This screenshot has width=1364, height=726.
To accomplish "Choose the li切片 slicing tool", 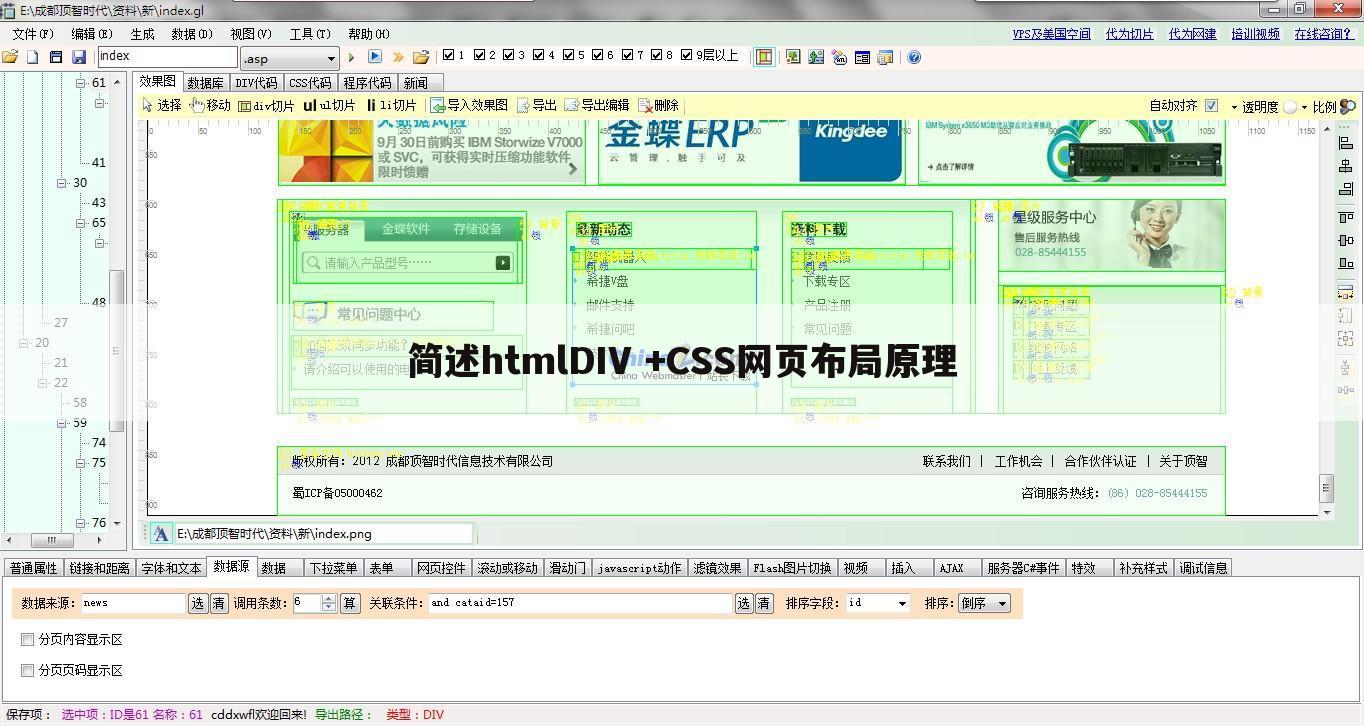I will tap(391, 105).
